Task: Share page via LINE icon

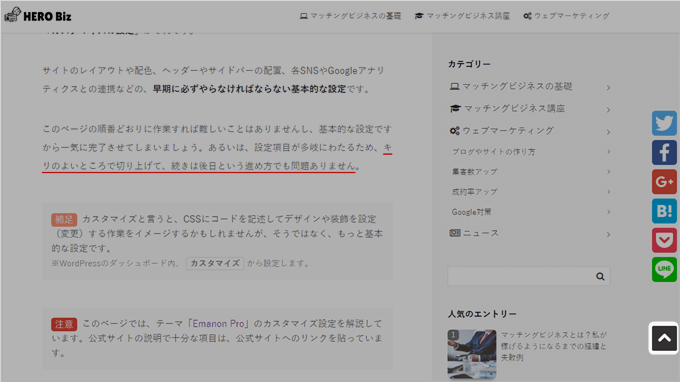Action: tap(664, 269)
